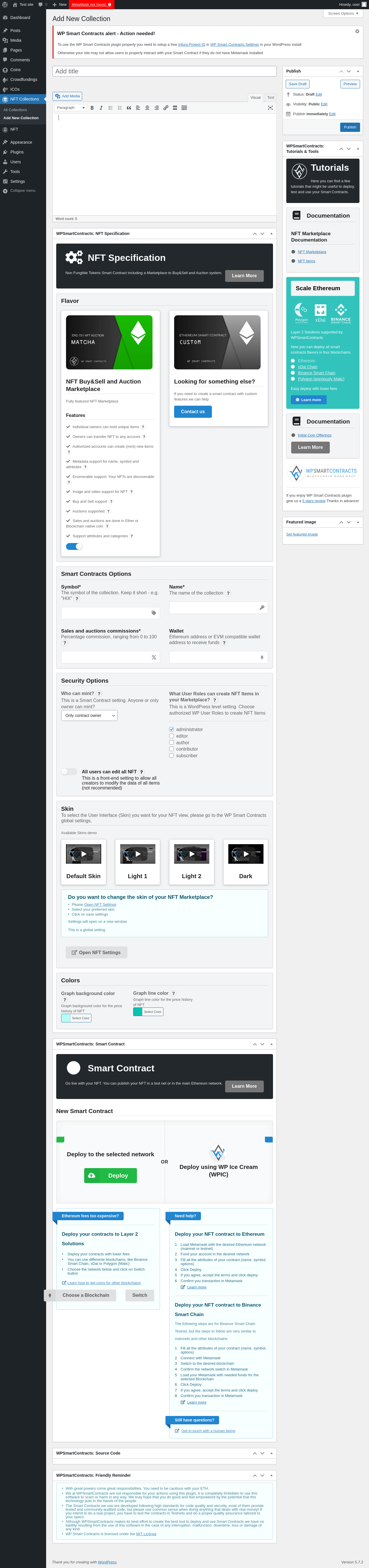Image resolution: width=369 pixels, height=1568 pixels.
Task: Click the green Deploy button
Action: [x=110, y=1175]
